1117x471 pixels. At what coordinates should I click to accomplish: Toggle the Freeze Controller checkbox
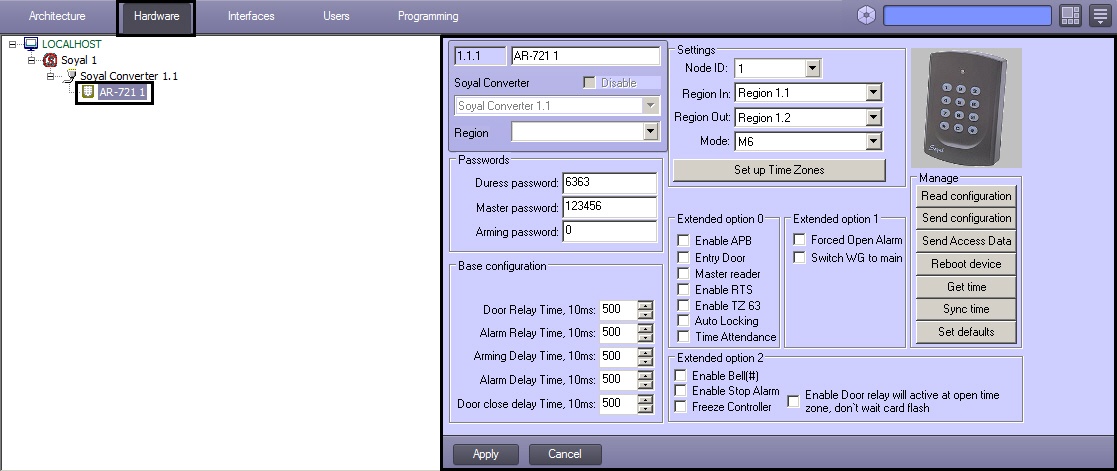coord(682,407)
